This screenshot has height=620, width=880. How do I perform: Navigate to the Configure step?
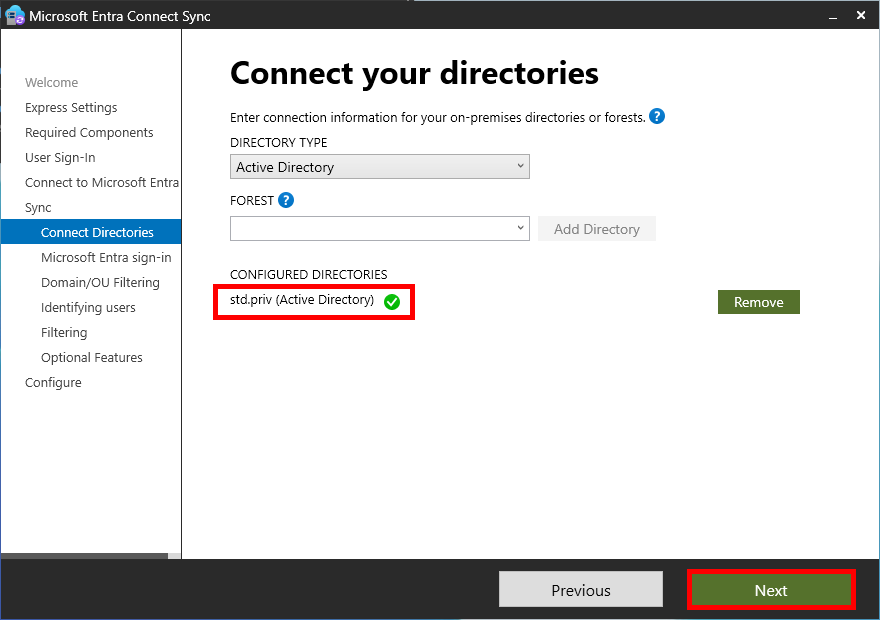point(53,382)
